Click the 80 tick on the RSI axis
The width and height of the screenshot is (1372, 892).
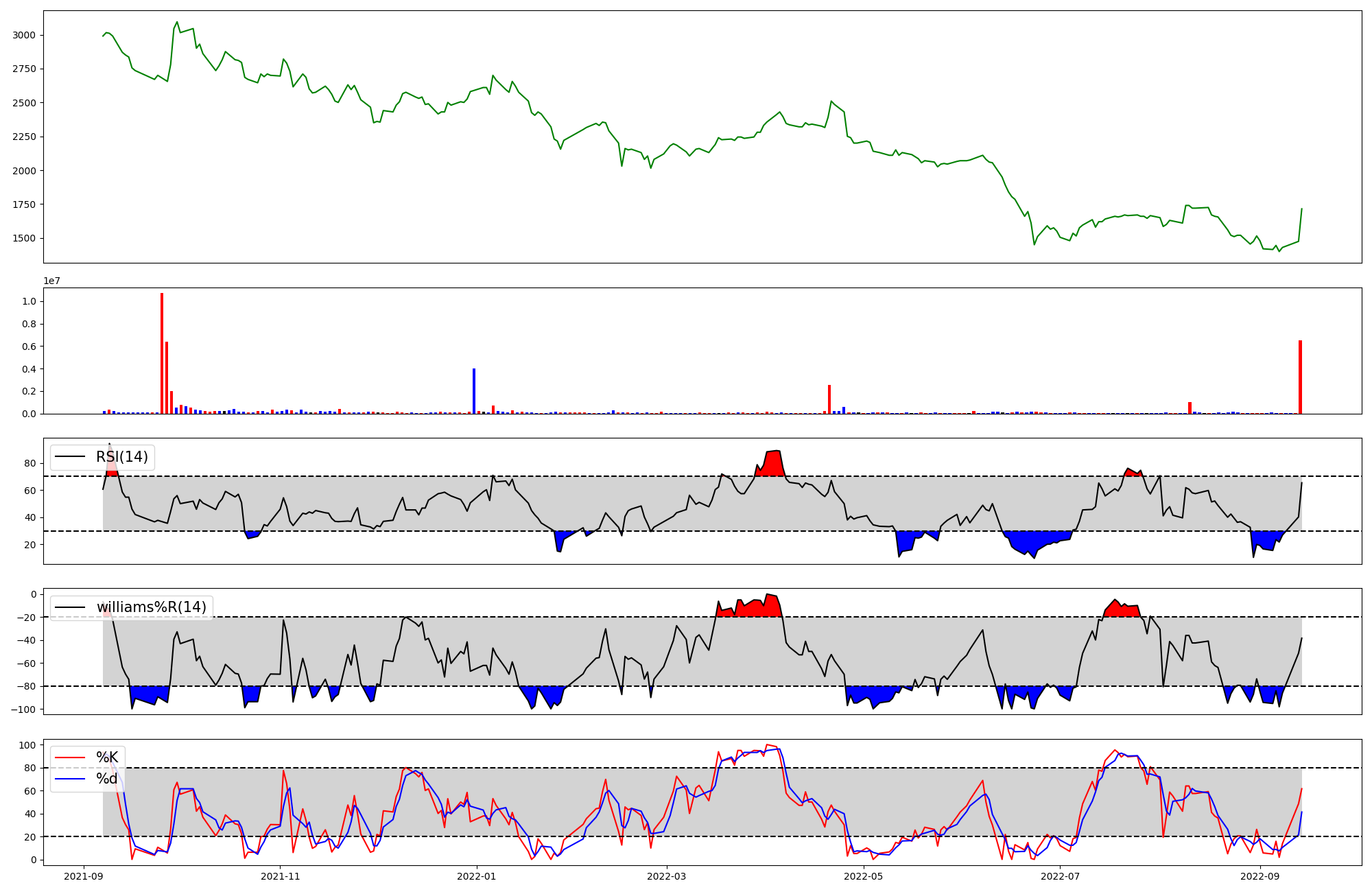32,463
